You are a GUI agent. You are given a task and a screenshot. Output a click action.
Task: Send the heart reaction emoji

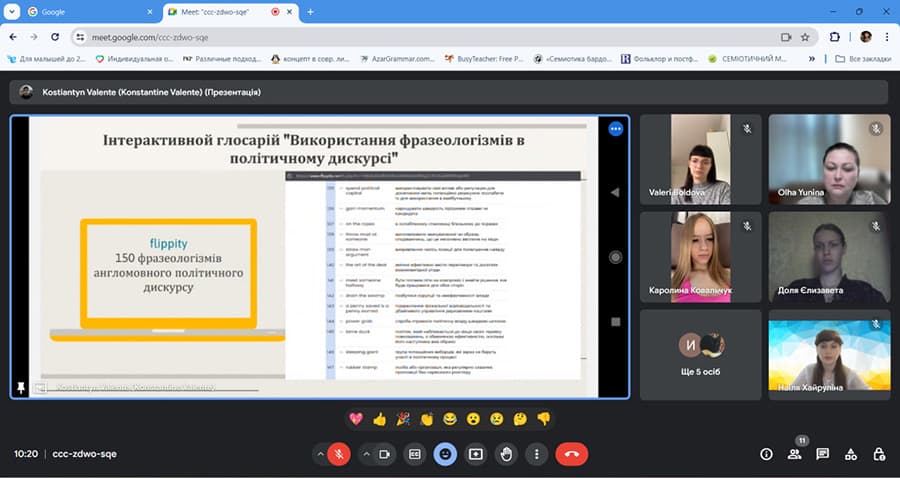(x=356, y=418)
